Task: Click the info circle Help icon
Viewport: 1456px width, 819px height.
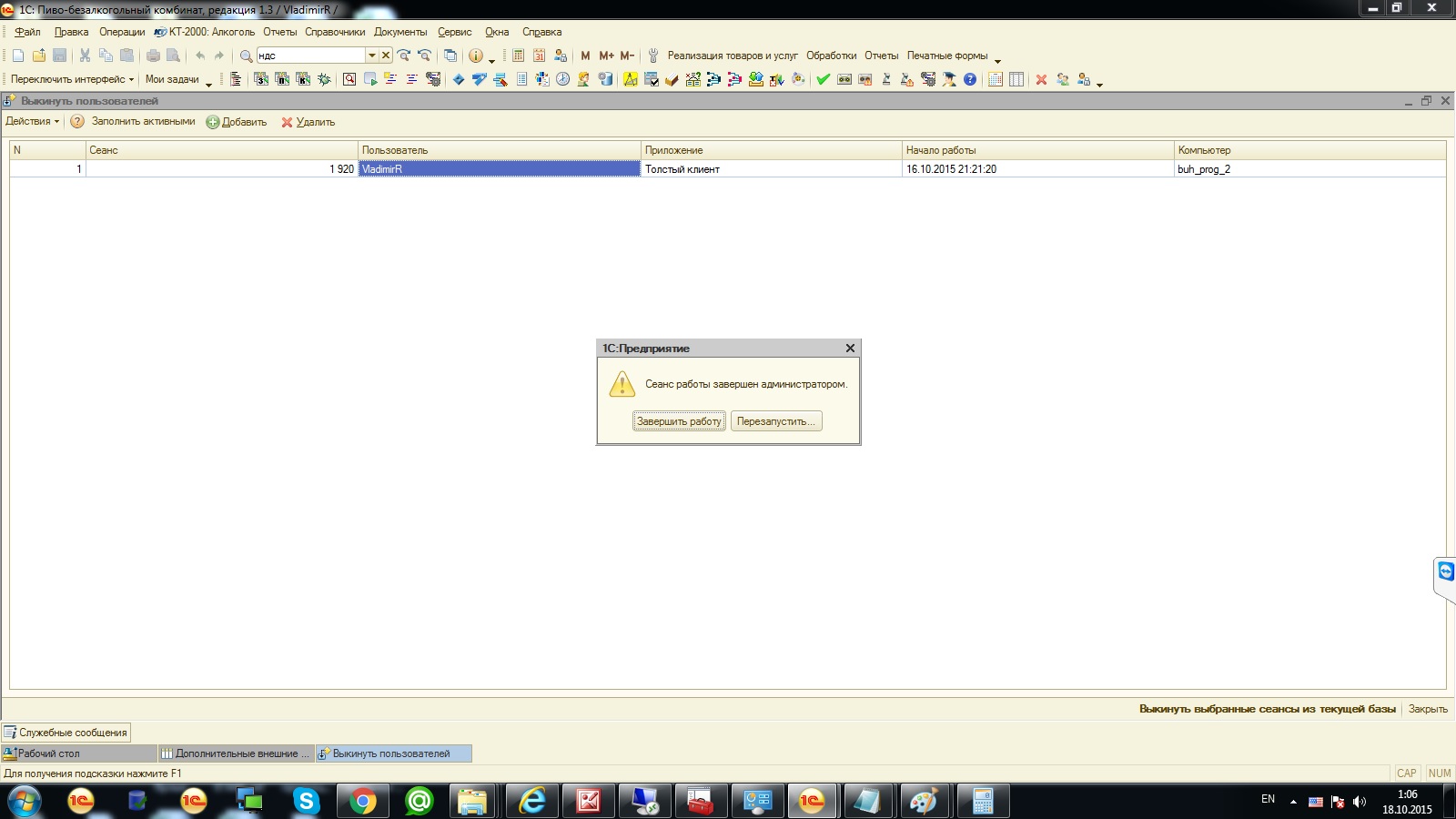Action: [475, 56]
